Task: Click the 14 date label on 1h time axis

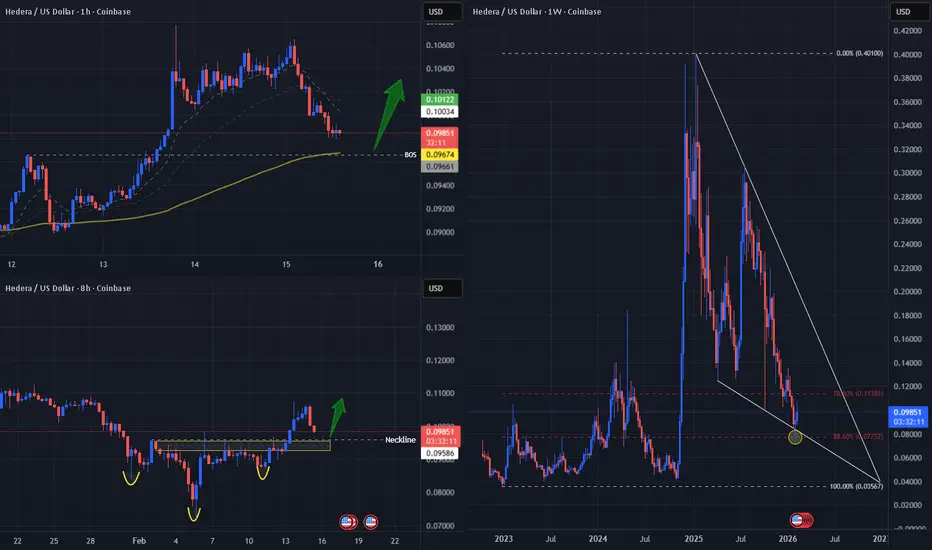Action: click(194, 265)
